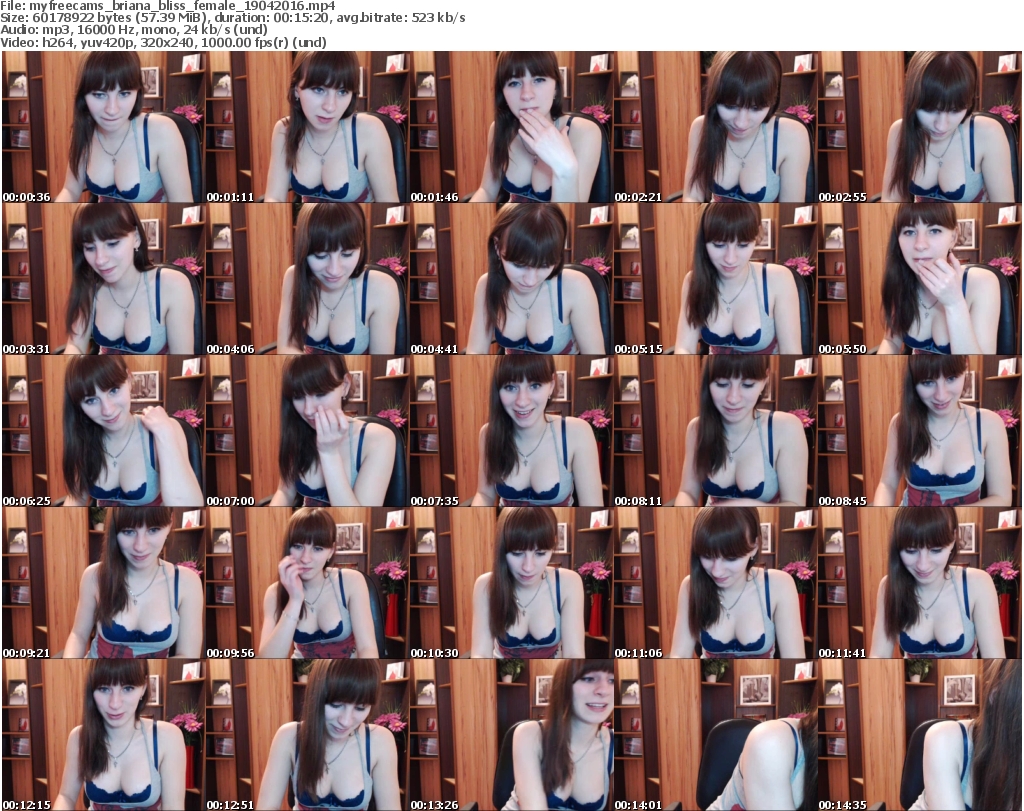Screen dimensions: 1024x811
Task: Select the thumbnail timestamped 00:08:11
Action: tap(715, 431)
